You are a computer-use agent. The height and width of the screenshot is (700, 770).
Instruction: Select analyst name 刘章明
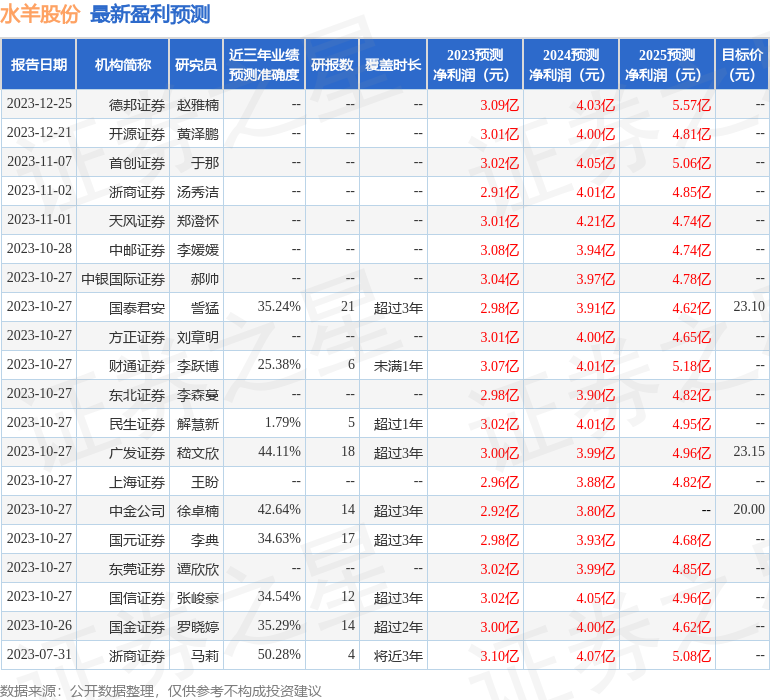[x=197, y=336]
